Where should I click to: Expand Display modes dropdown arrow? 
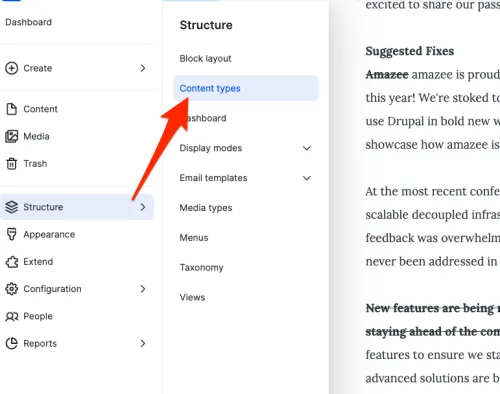point(307,148)
